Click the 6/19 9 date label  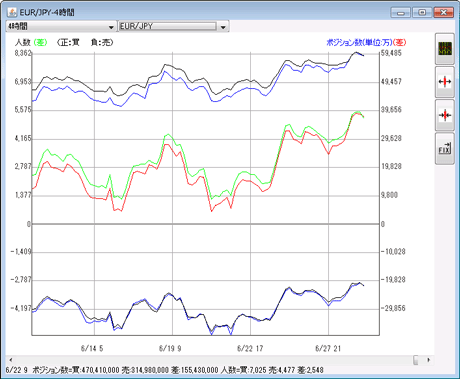170,349
